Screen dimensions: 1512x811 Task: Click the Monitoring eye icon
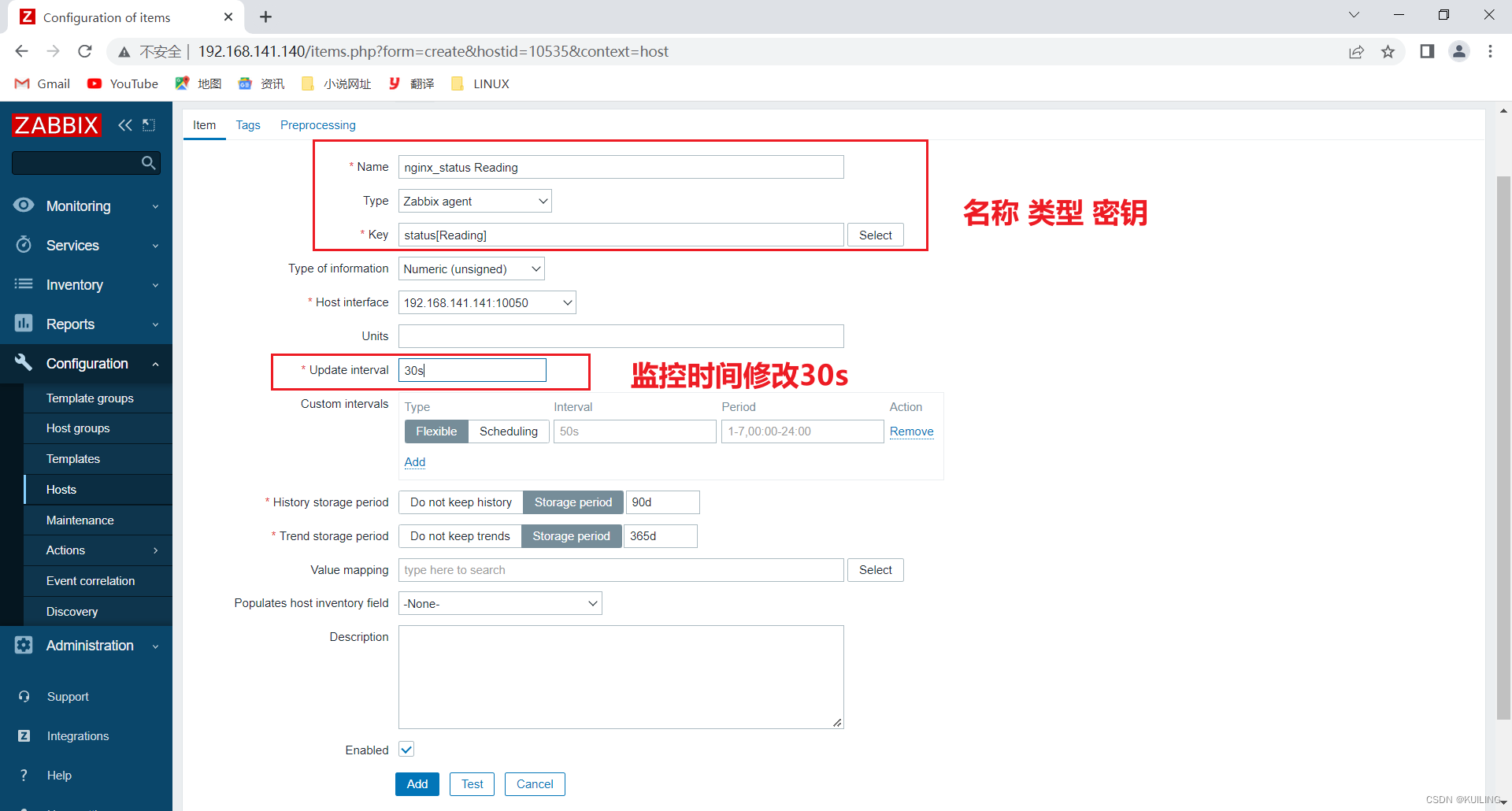tap(24, 206)
